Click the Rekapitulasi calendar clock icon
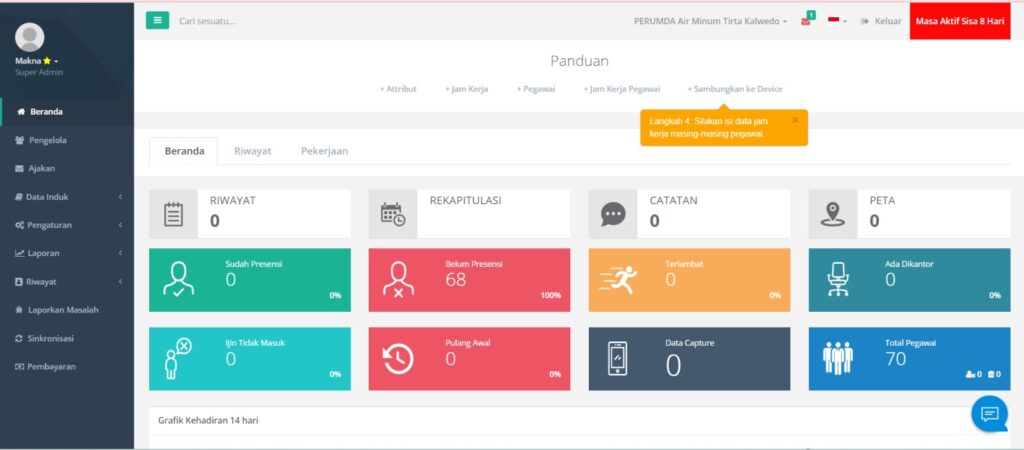The height and width of the screenshot is (450, 1024). 393,214
